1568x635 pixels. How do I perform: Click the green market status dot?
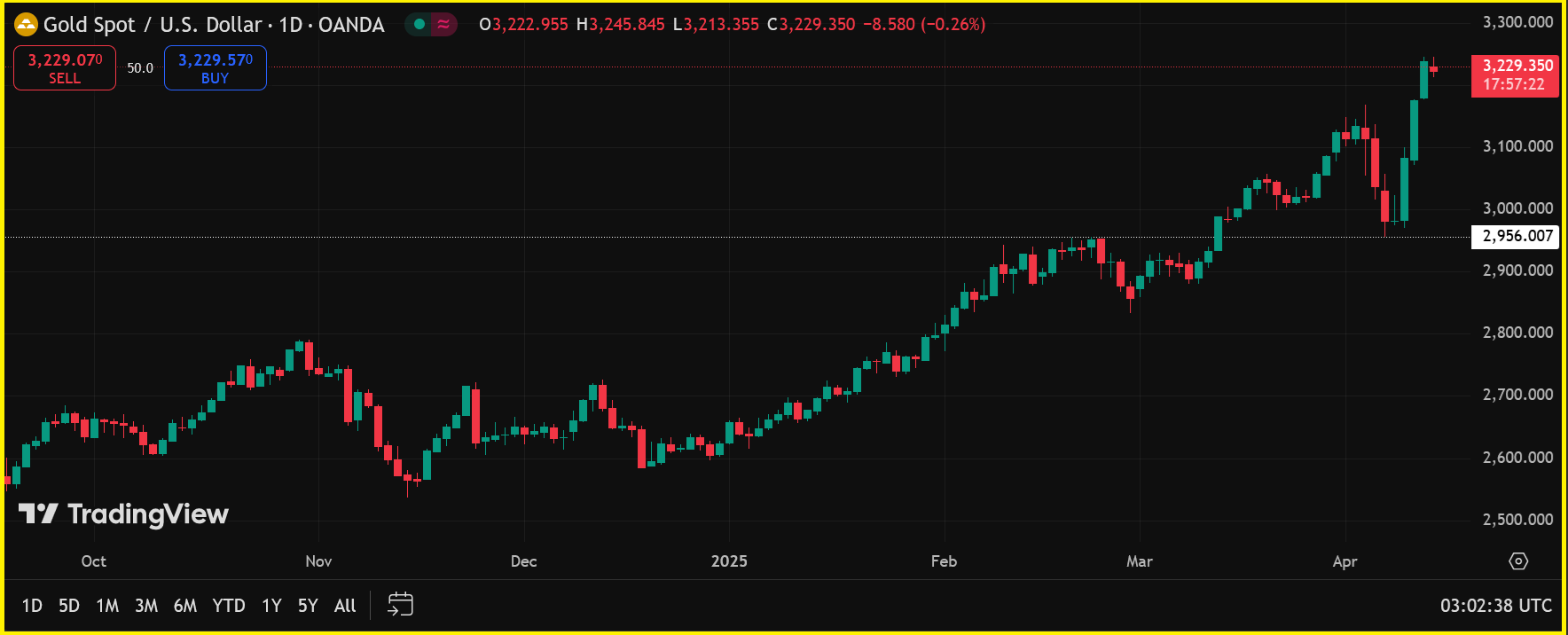pos(419,25)
